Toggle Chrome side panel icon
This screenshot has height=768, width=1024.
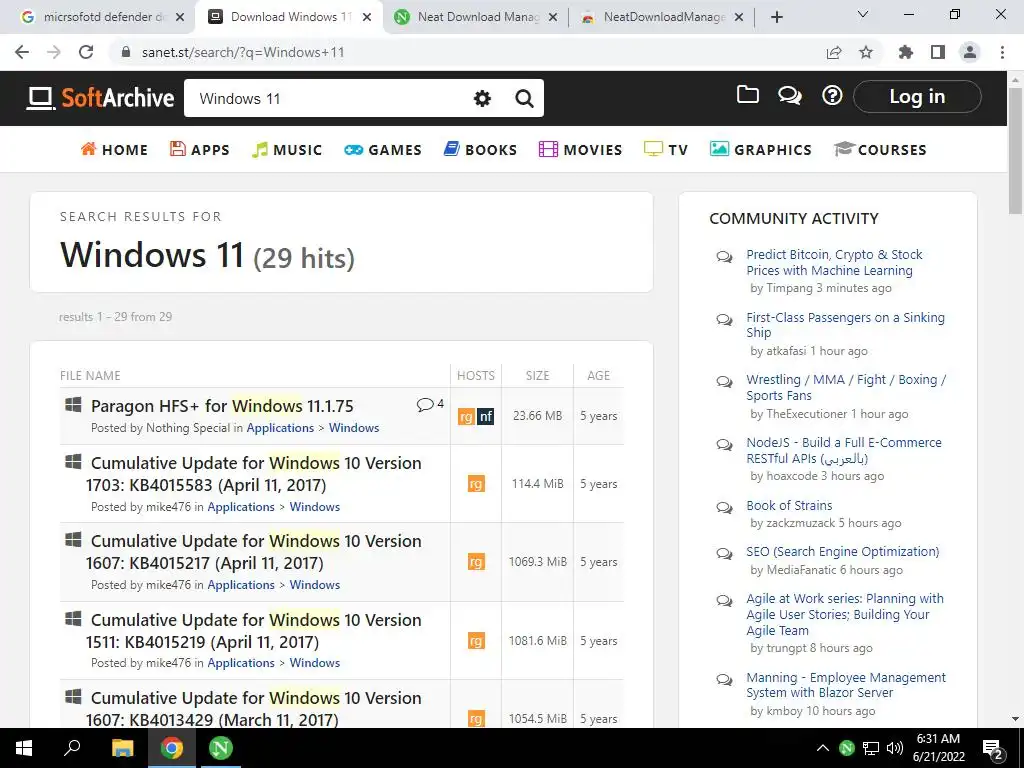tap(938, 52)
